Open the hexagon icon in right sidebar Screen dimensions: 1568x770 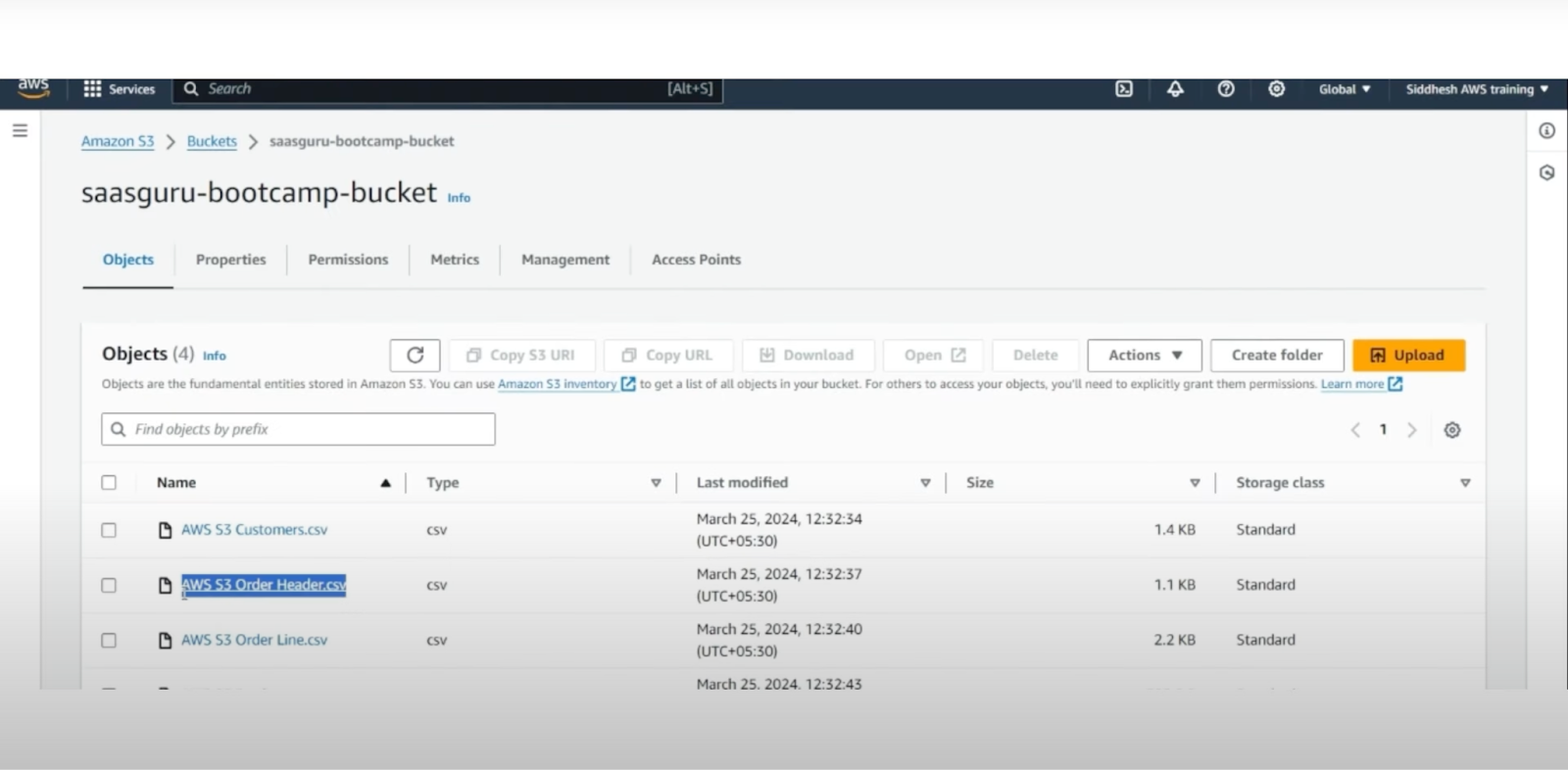1546,172
